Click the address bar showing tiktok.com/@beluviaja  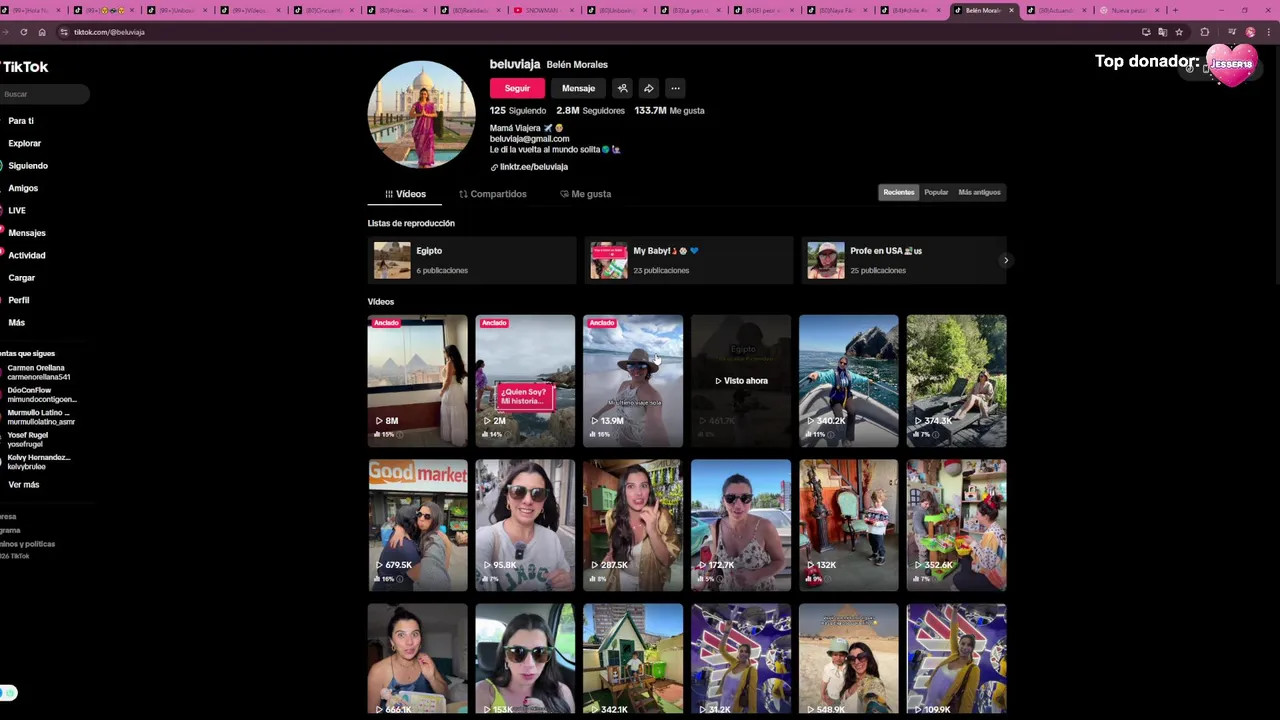click(600, 32)
